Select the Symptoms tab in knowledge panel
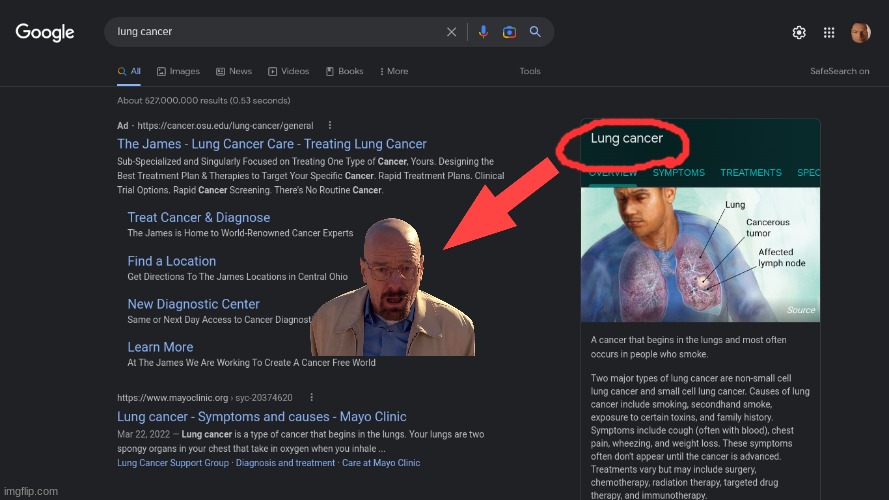The image size is (889, 500). point(679,173)
